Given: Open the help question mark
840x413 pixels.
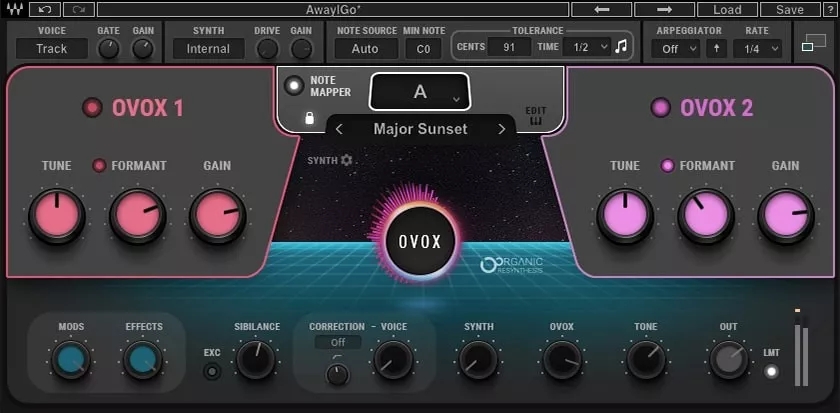Looking at the screenshot, I should 829,10.
